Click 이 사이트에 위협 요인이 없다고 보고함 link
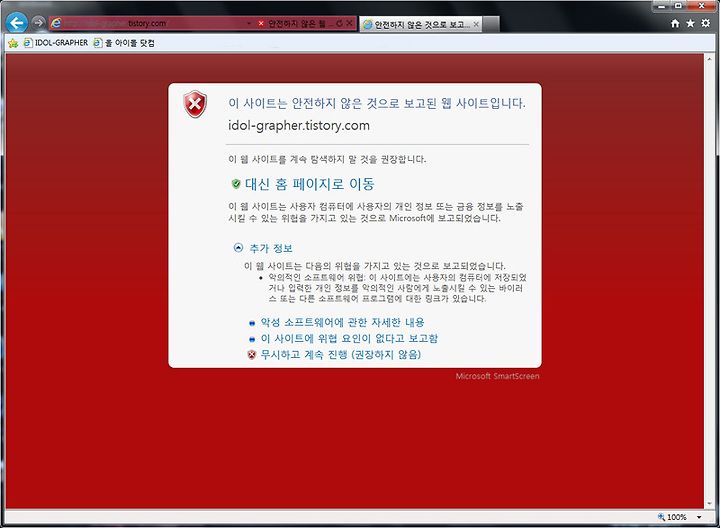This screenshot has width=720, height=528. (349, 338)
